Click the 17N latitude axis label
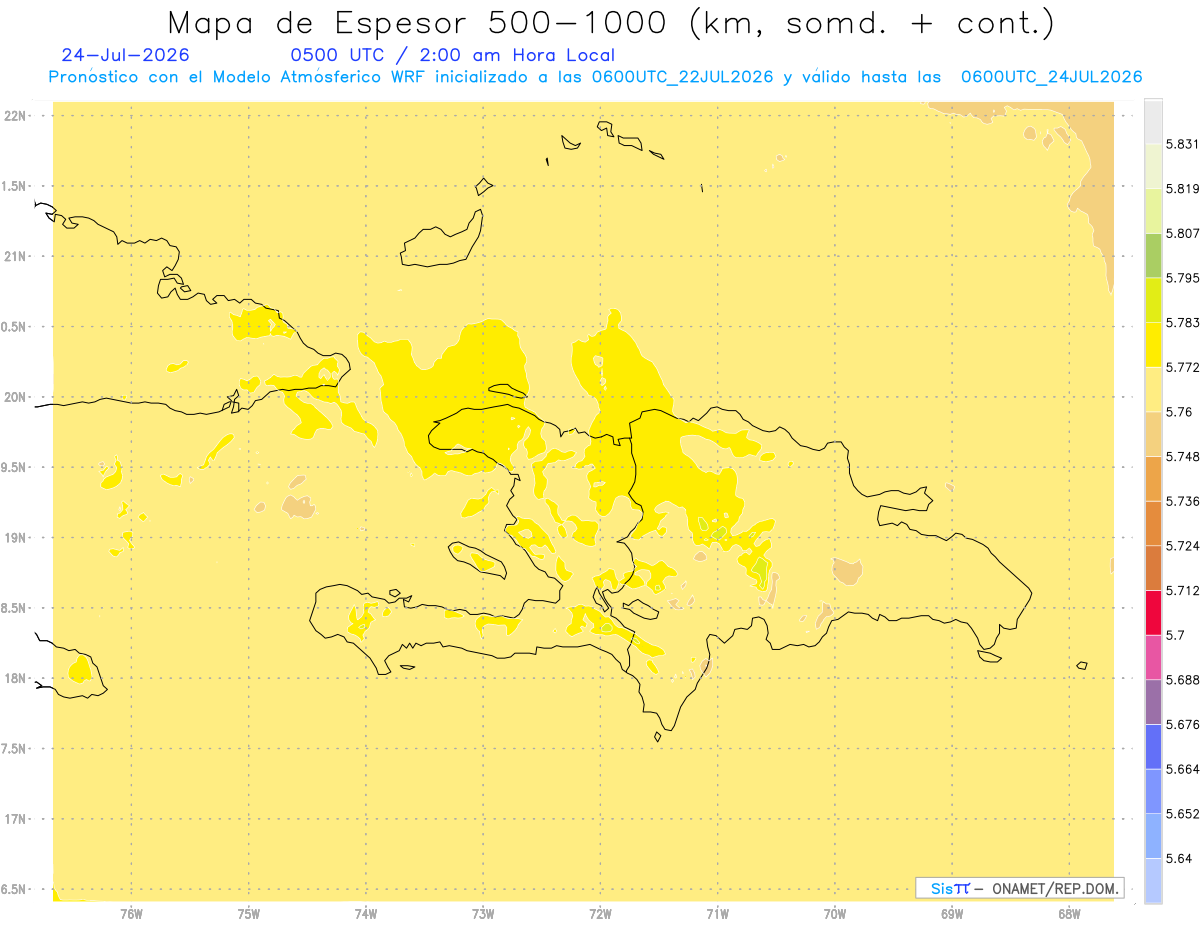1200x927 pixels. point(17,820)
